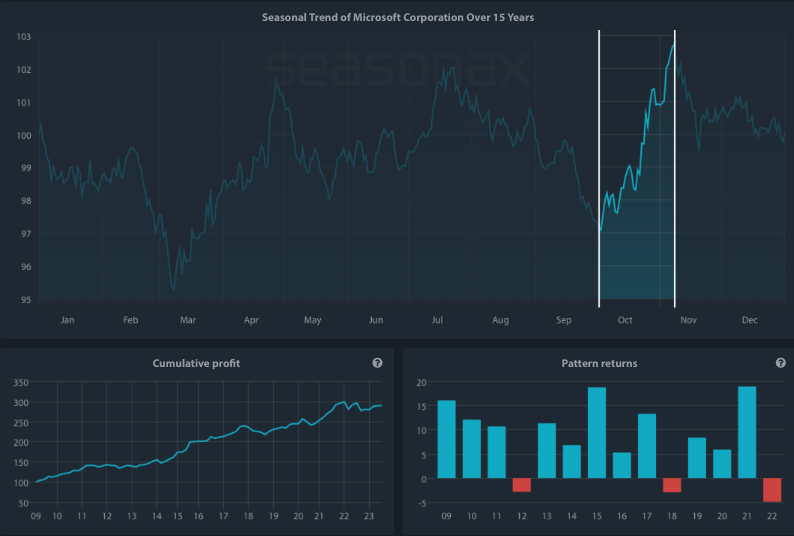The height and width of the screenshot is (536, 794).
Task: Click the 15 year label under Pattern returns
Action: (597, 516)
